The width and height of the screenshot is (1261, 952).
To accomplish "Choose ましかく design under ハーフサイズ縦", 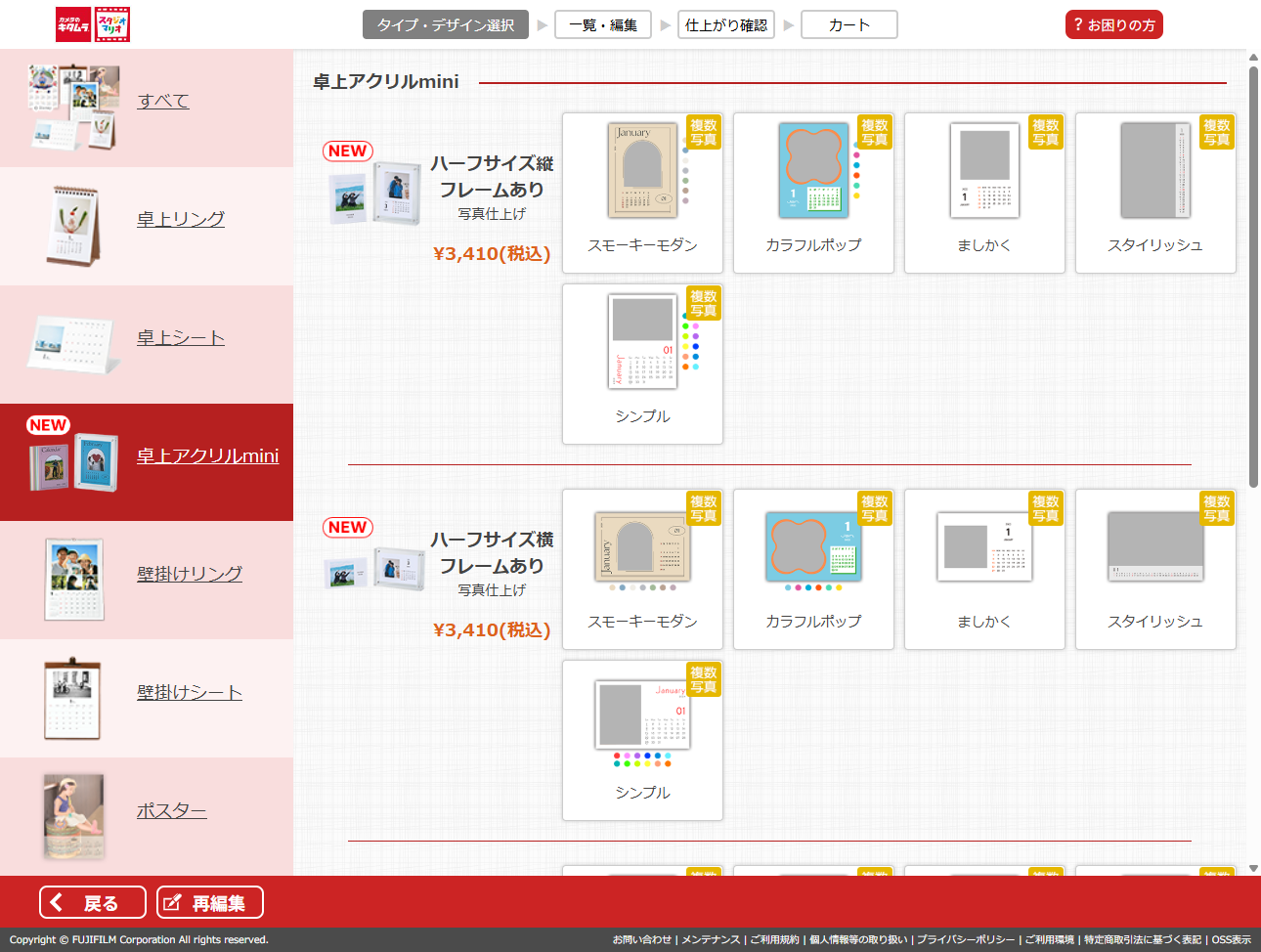I will point(984,193).
